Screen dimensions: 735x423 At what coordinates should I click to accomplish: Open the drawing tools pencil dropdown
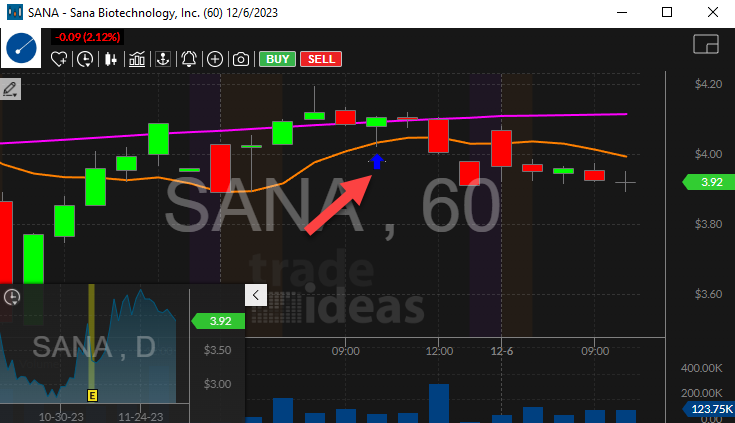(10, 89)
